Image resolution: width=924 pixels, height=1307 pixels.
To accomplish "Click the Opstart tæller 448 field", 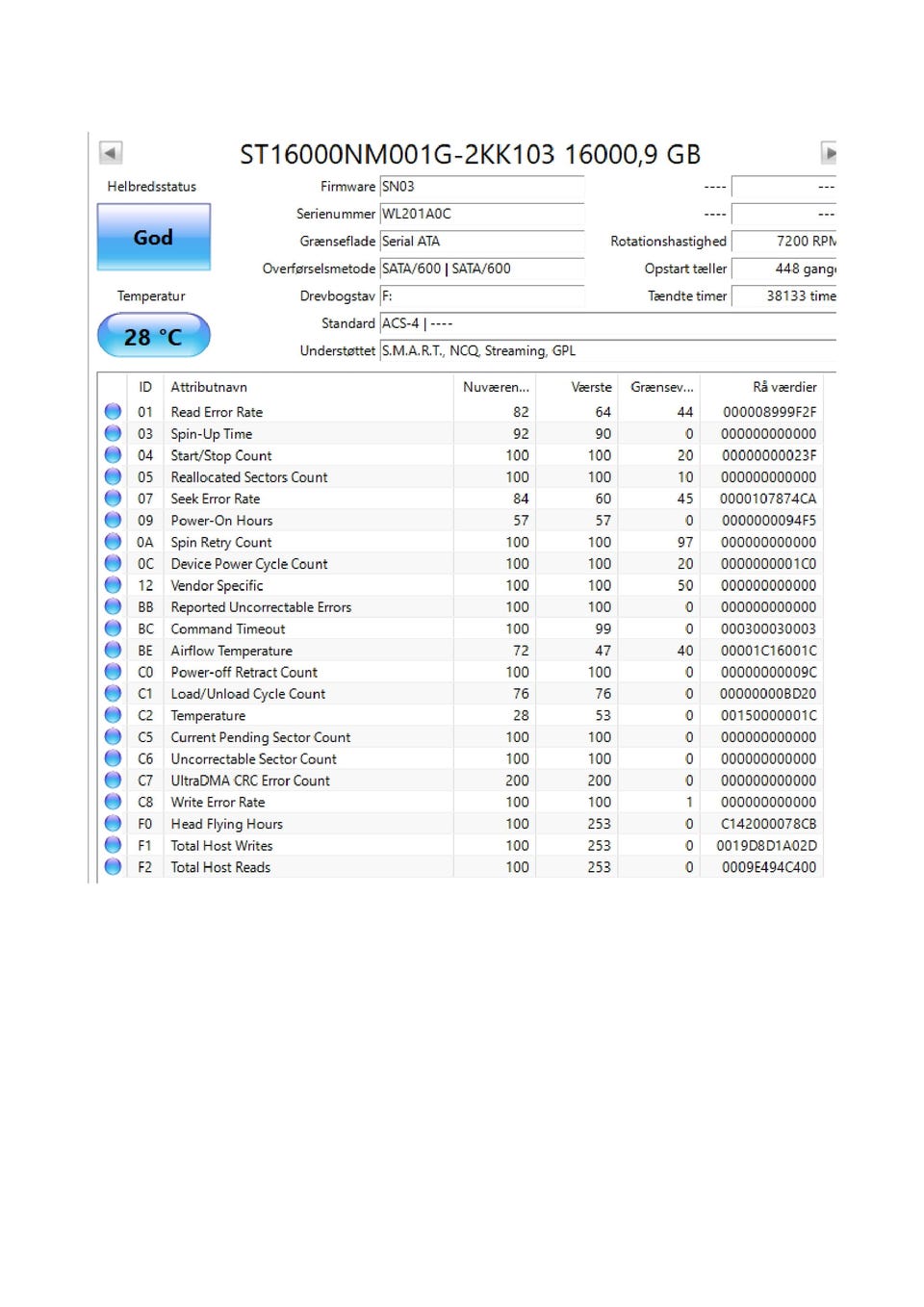I will pos(784,269).
